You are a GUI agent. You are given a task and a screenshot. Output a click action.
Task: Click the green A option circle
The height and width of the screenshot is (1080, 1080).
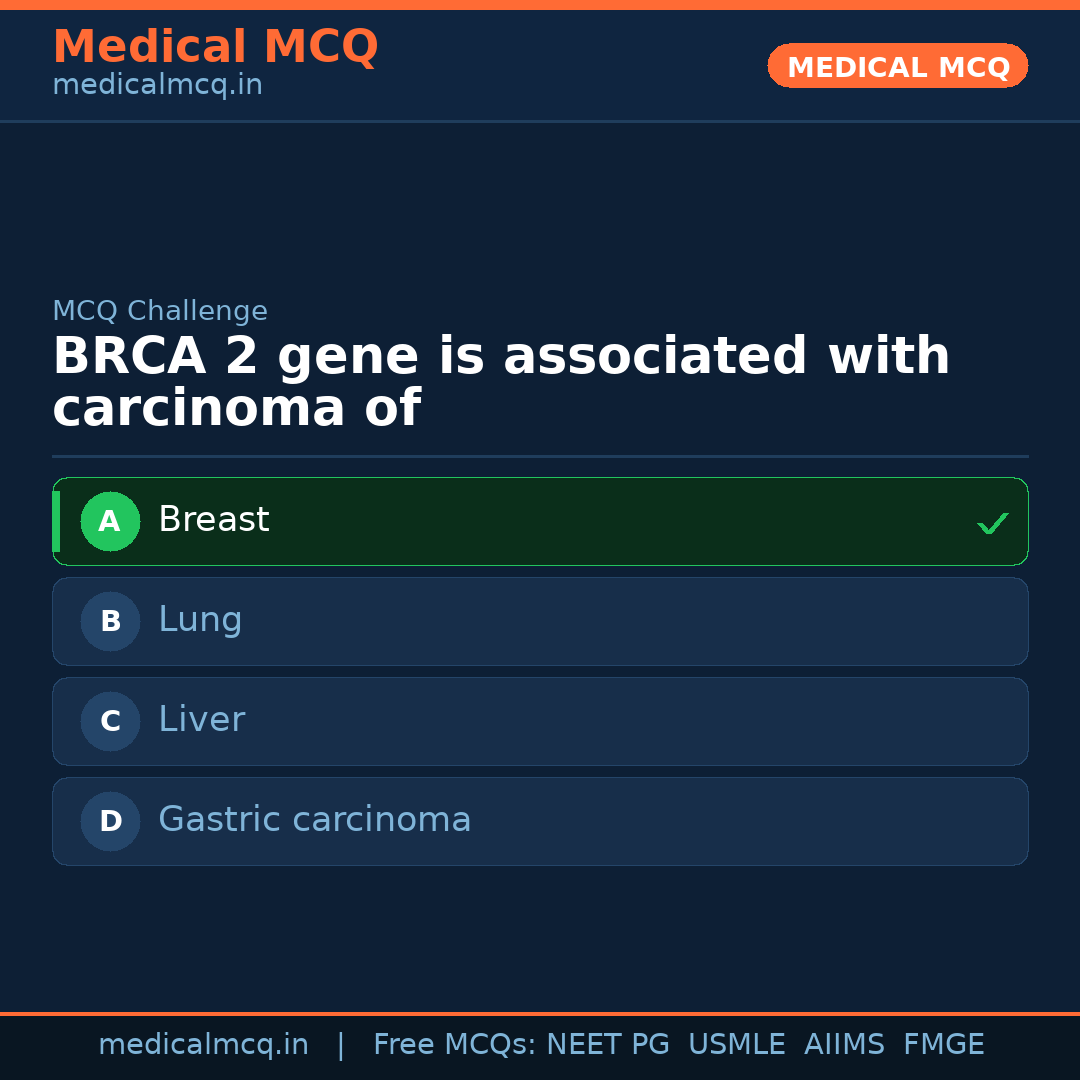110,521
